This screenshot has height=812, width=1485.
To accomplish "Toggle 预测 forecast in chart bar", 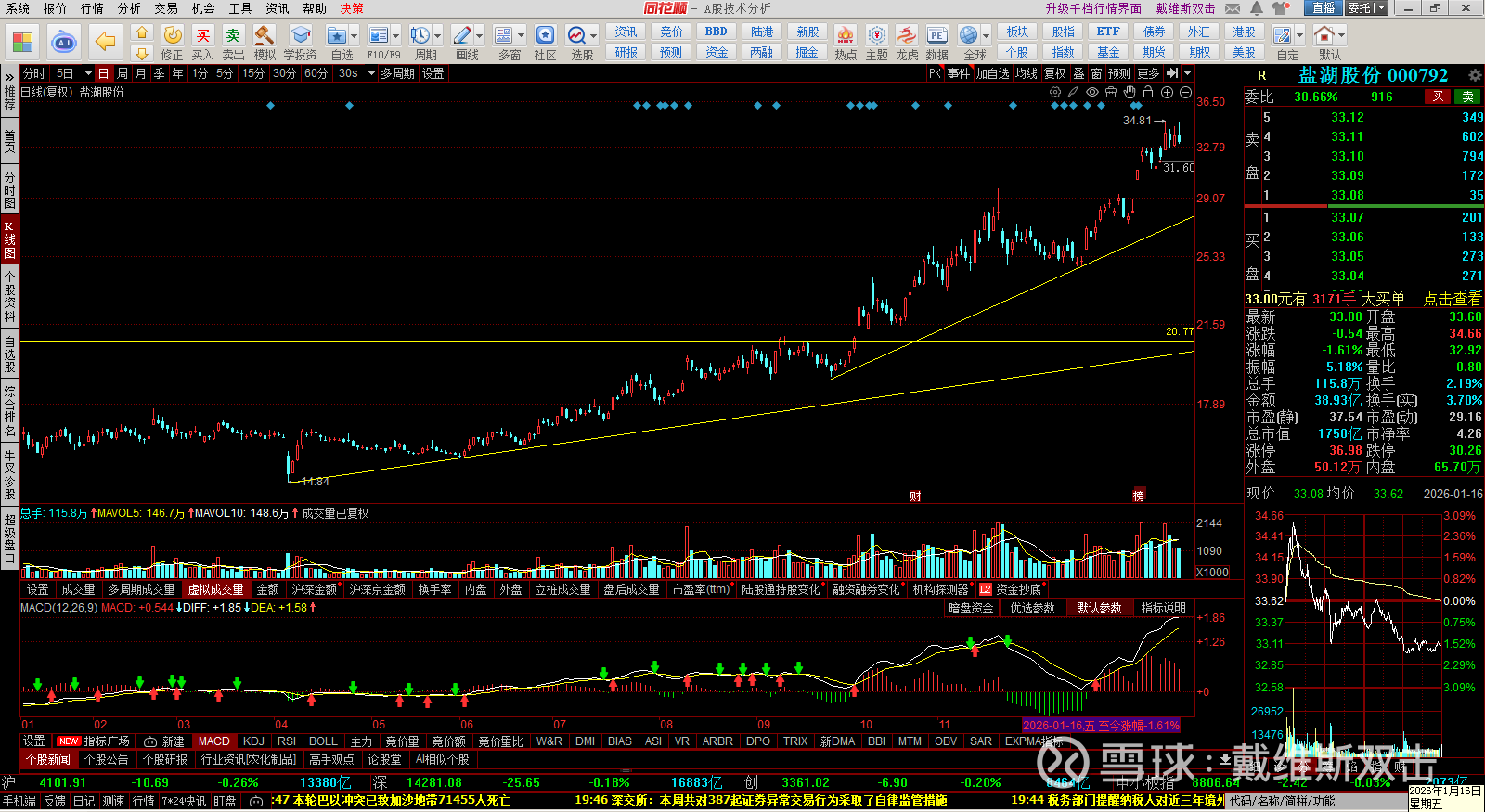I will click(x=1119, y=73).
